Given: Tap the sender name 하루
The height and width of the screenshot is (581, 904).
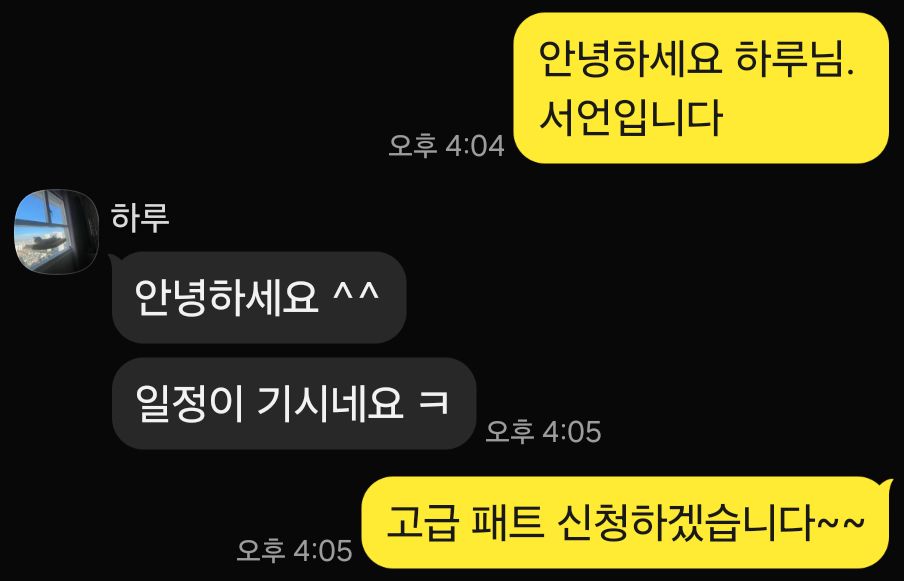Looking at the screenshot, I should click(140, 218).
